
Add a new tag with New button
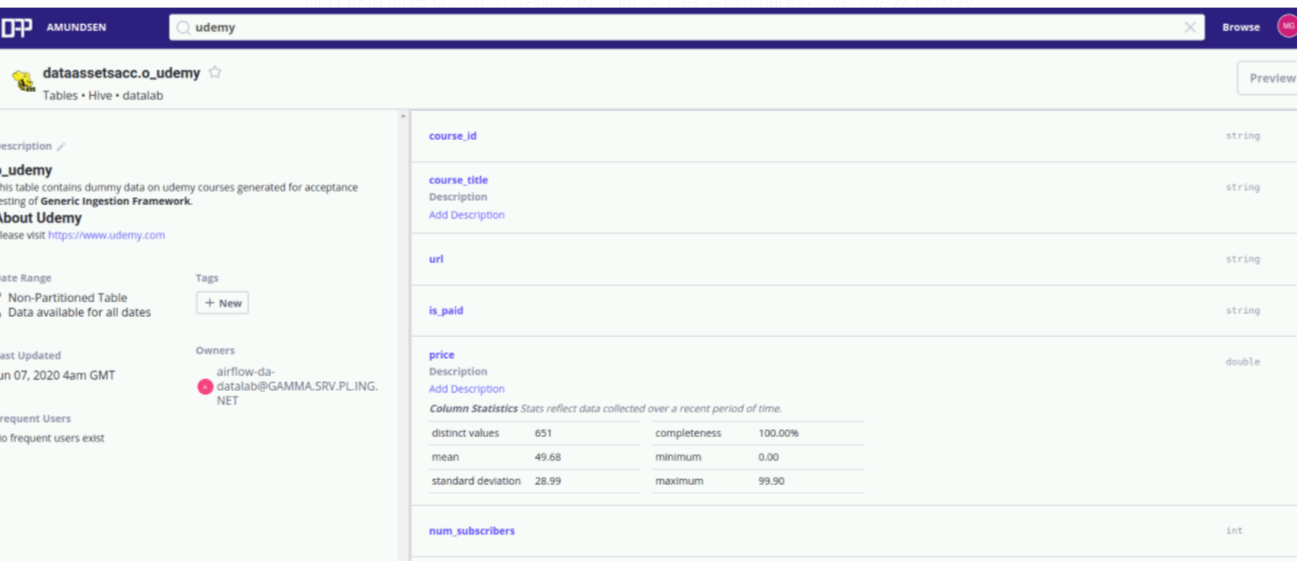(x=222, y=303)
